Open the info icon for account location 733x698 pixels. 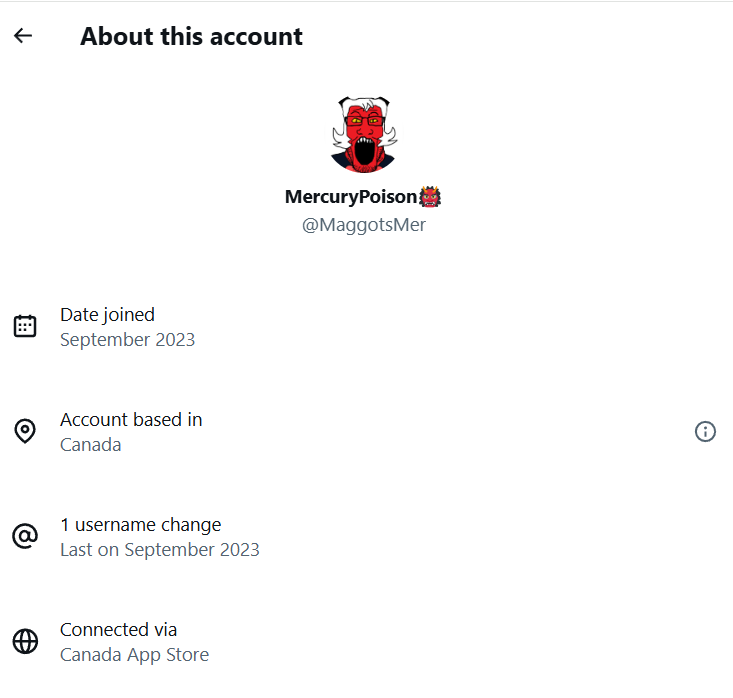(705, 431)
